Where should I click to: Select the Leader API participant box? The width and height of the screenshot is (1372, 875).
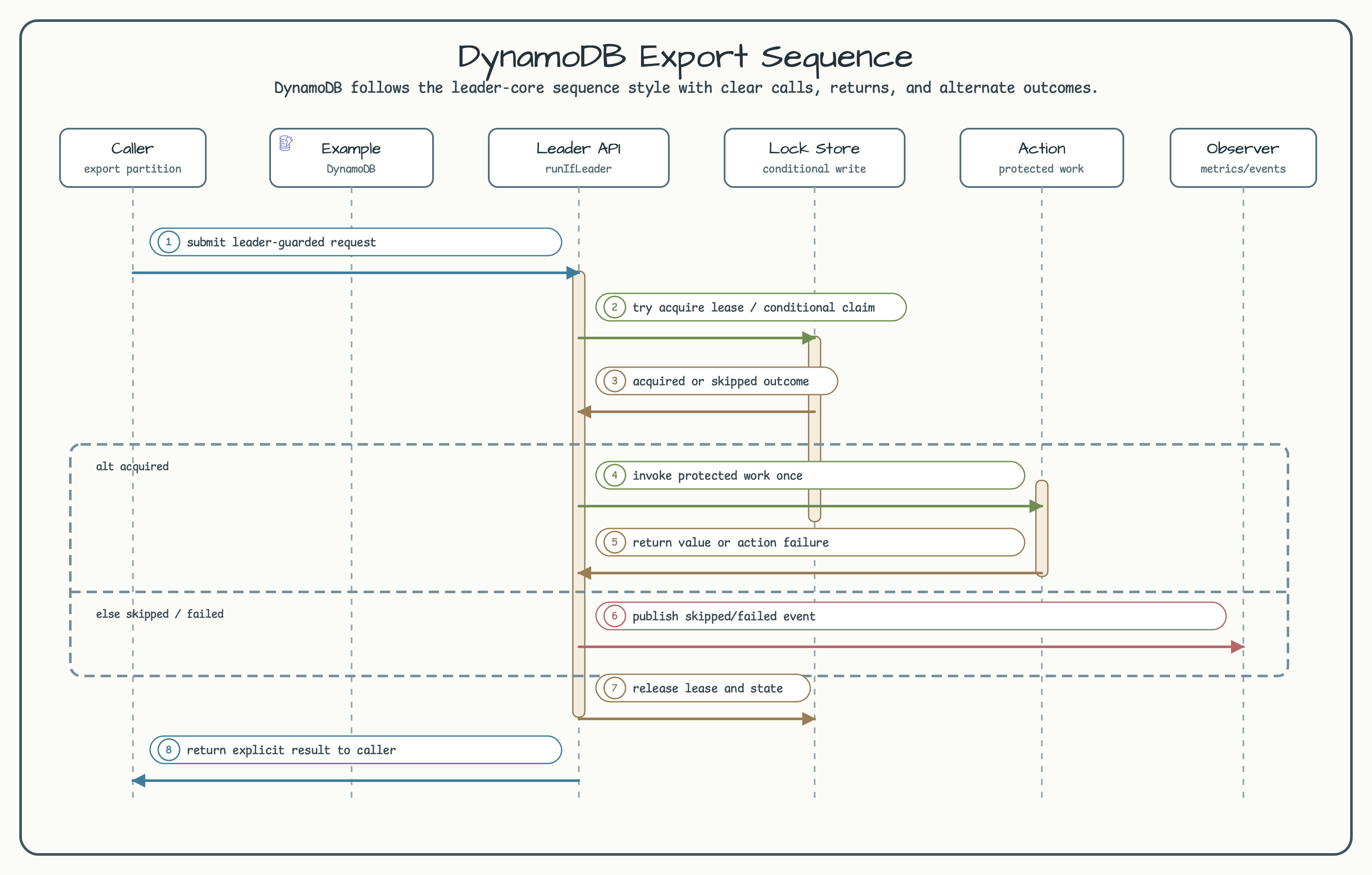(578, 158)
